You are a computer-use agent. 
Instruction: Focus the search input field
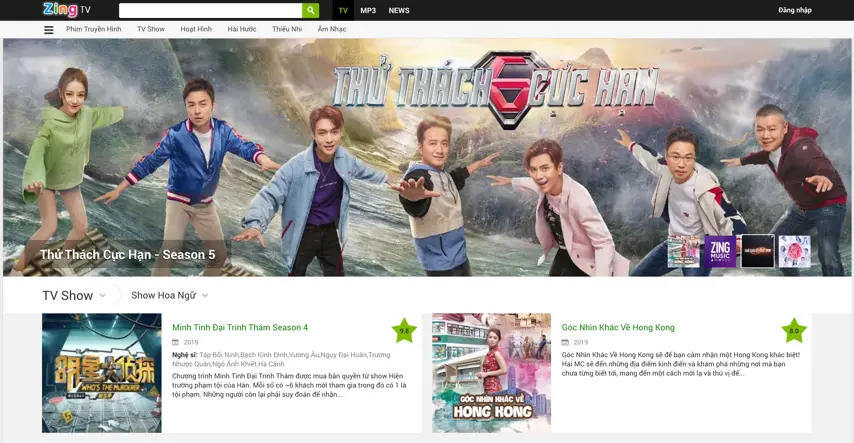[210, 10]
